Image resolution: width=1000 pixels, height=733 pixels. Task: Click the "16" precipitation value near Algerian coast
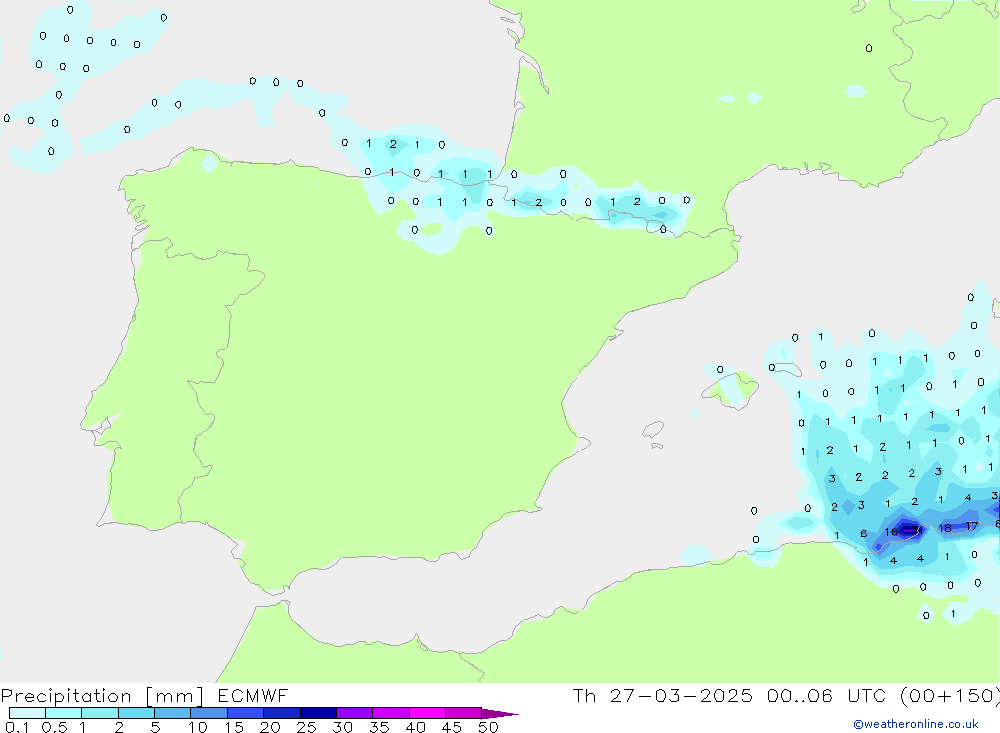tap(891, 531)
